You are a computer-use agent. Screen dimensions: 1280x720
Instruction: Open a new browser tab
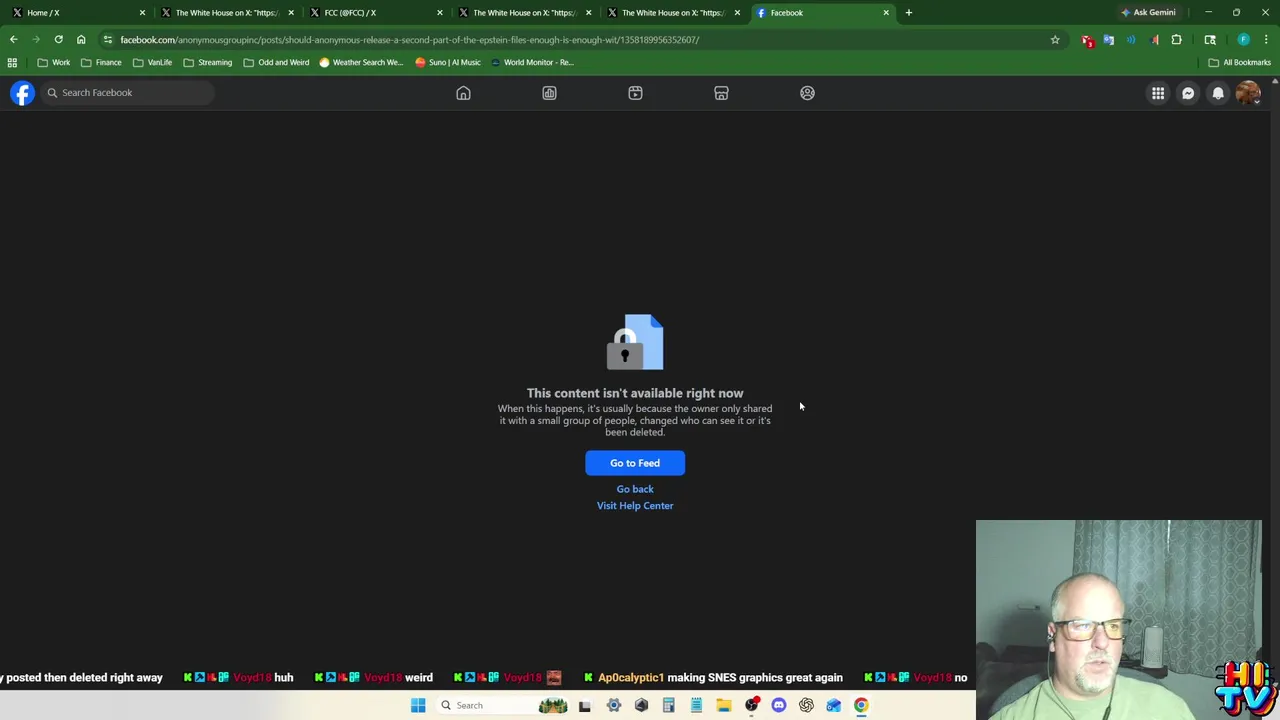(x=908, y=12)
